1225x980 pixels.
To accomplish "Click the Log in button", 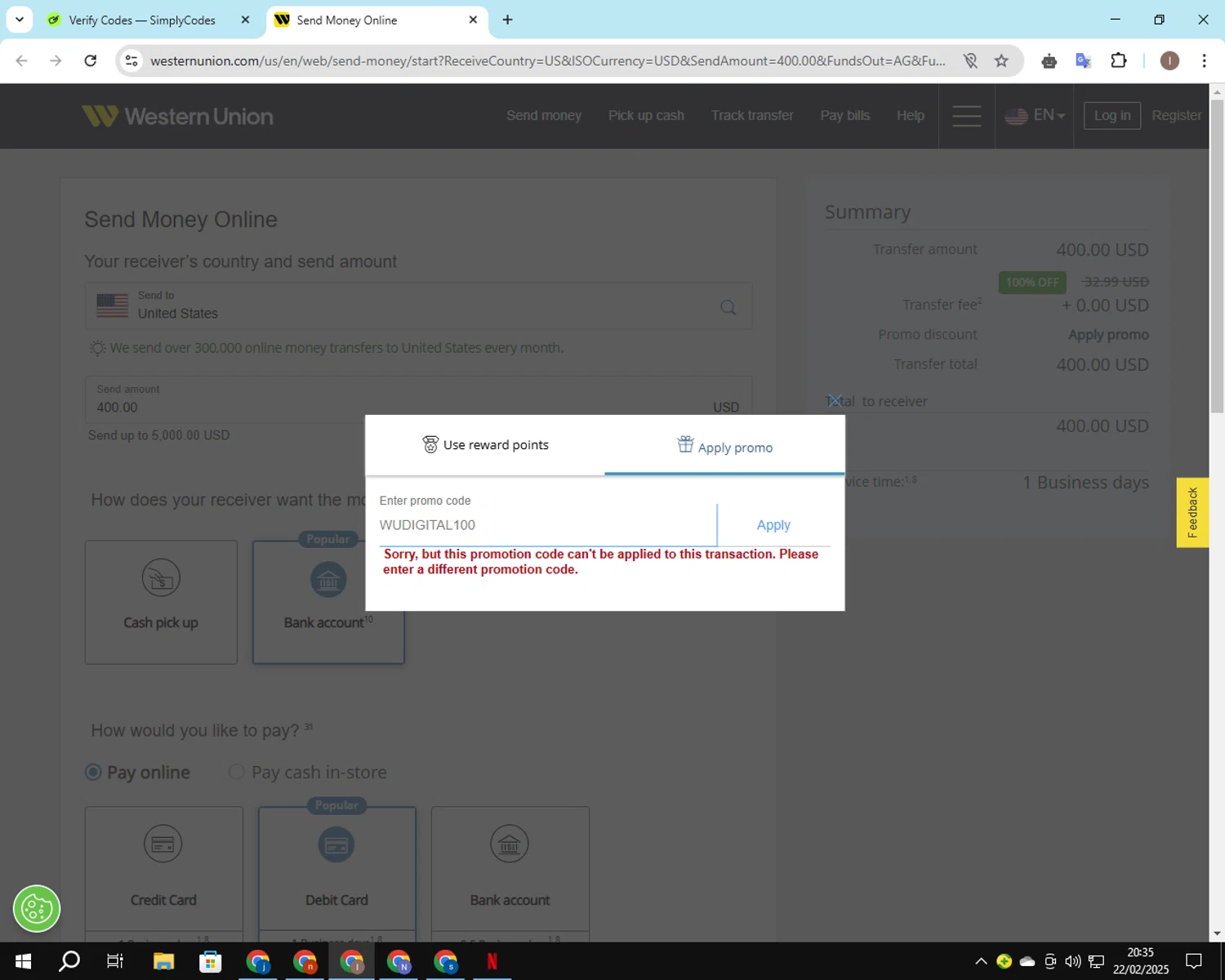I will click(1112, 116).
